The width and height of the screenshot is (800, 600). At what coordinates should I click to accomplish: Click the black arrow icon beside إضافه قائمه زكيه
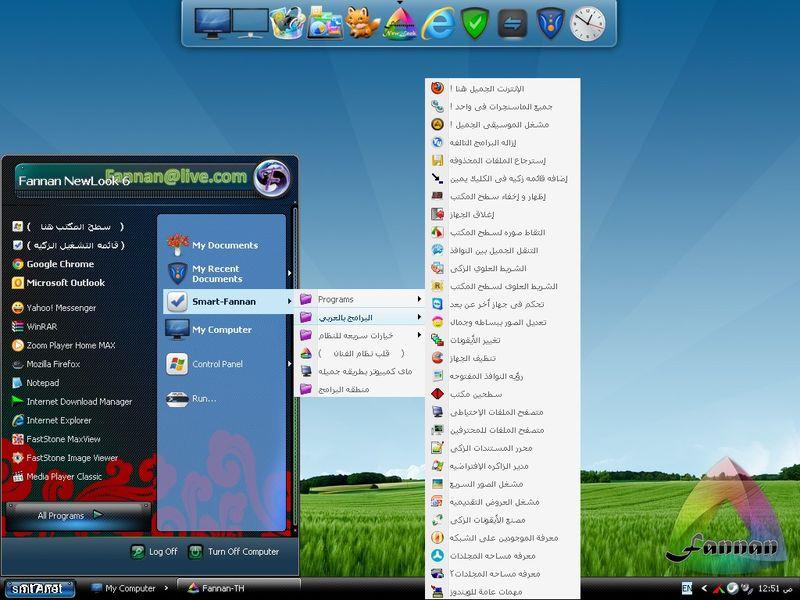pos(437,178)
